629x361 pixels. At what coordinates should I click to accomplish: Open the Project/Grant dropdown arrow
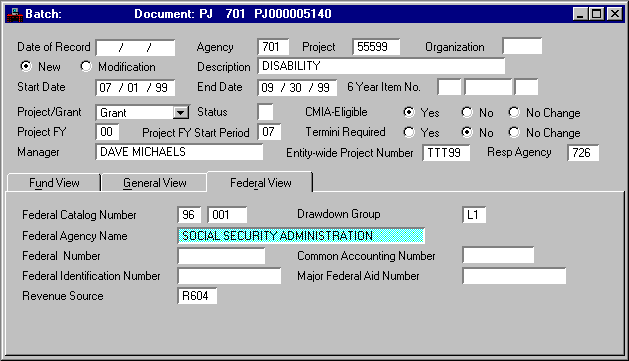pos(181,113)
